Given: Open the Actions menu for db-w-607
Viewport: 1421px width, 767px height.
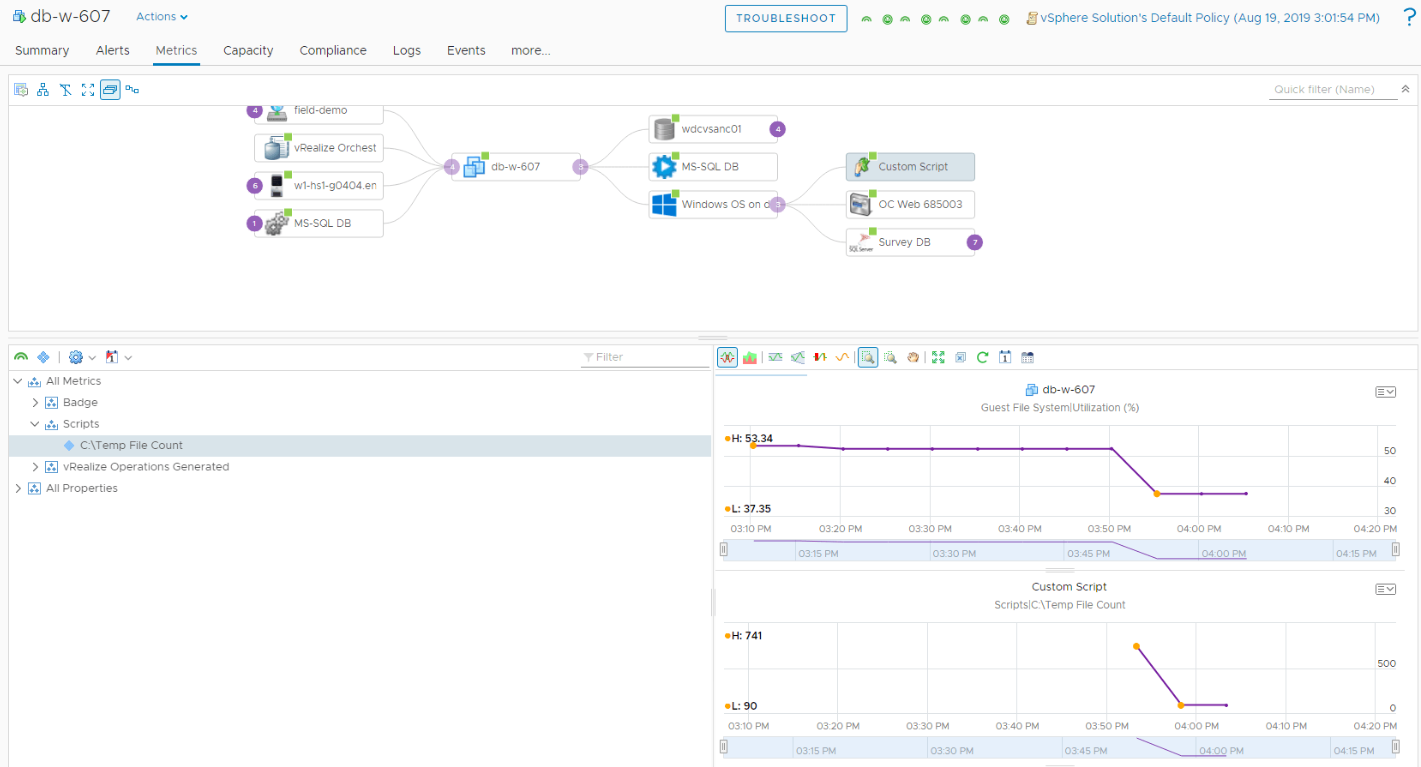Looking at the screenshot, I should coord(160,16).
